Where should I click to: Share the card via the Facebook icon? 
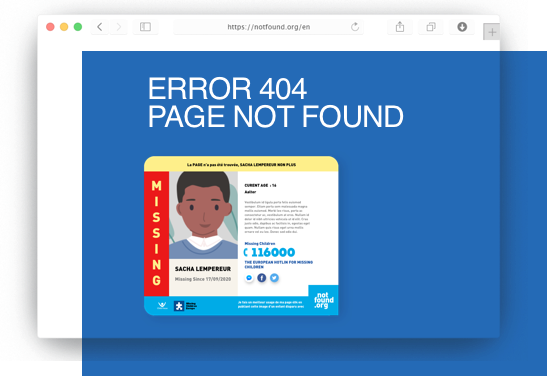tap(262, 278)
